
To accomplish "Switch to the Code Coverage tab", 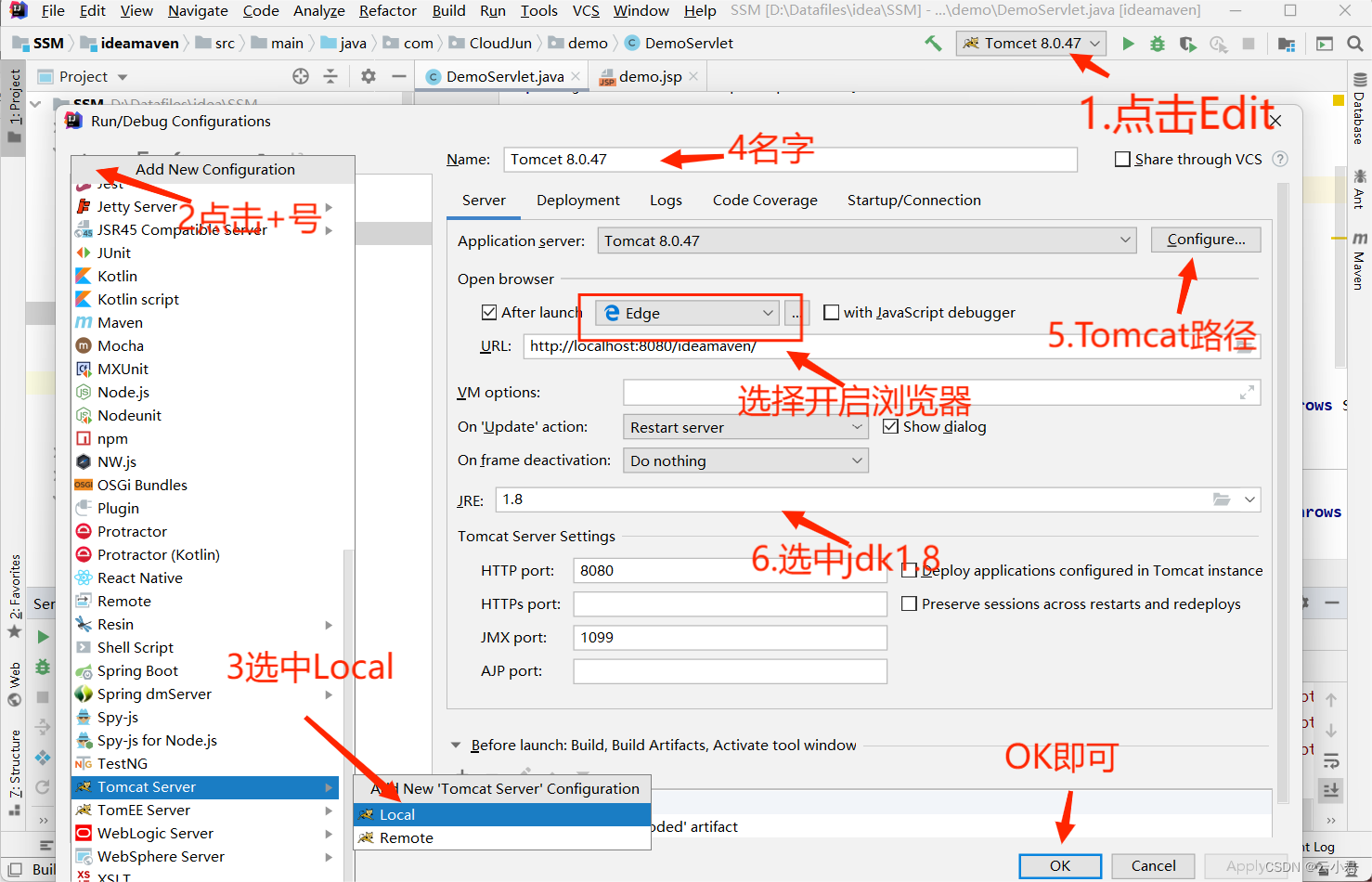I will pos(765,200).
